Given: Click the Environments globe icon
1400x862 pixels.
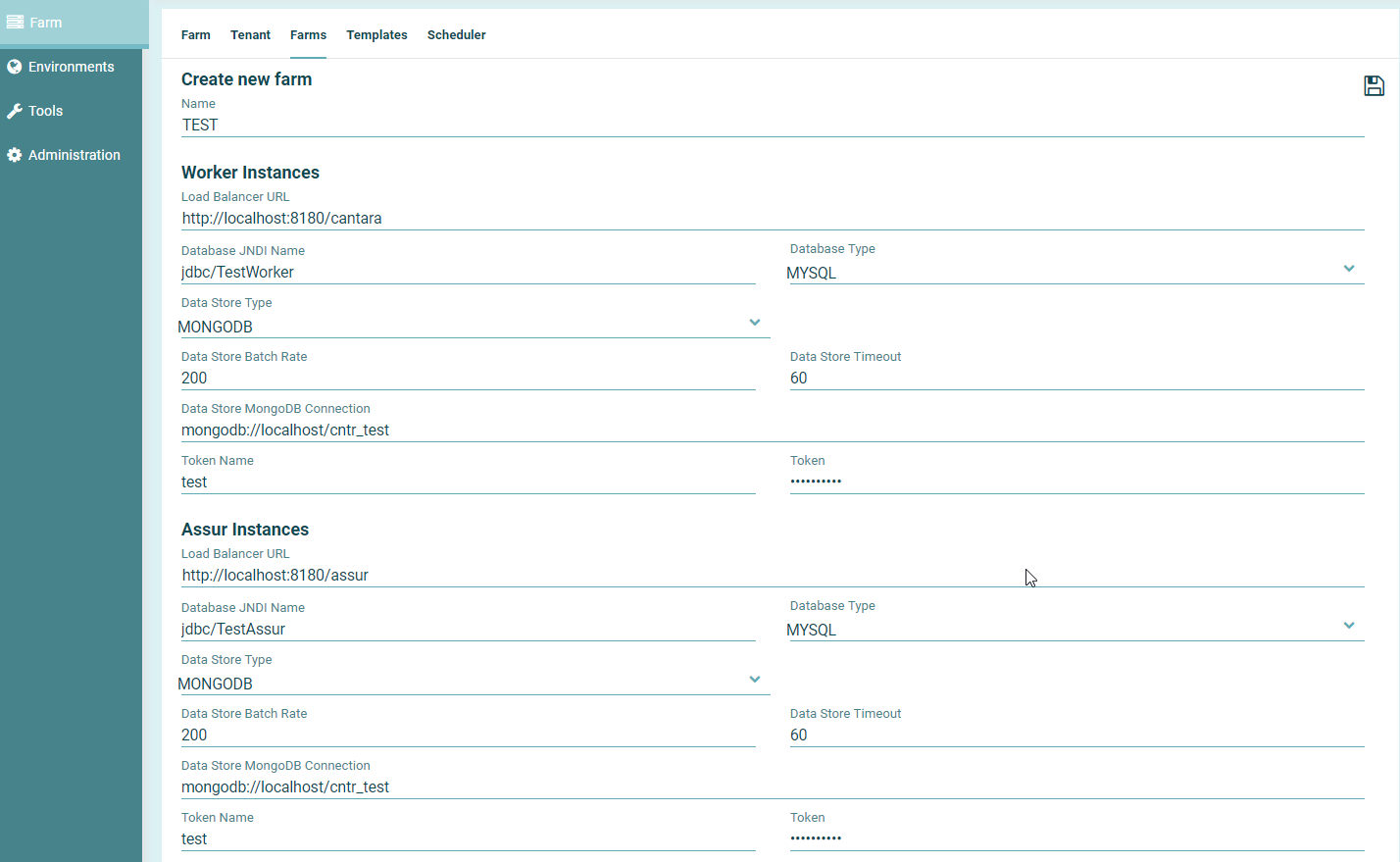Looking at the screenshot, I should point(15,67).
